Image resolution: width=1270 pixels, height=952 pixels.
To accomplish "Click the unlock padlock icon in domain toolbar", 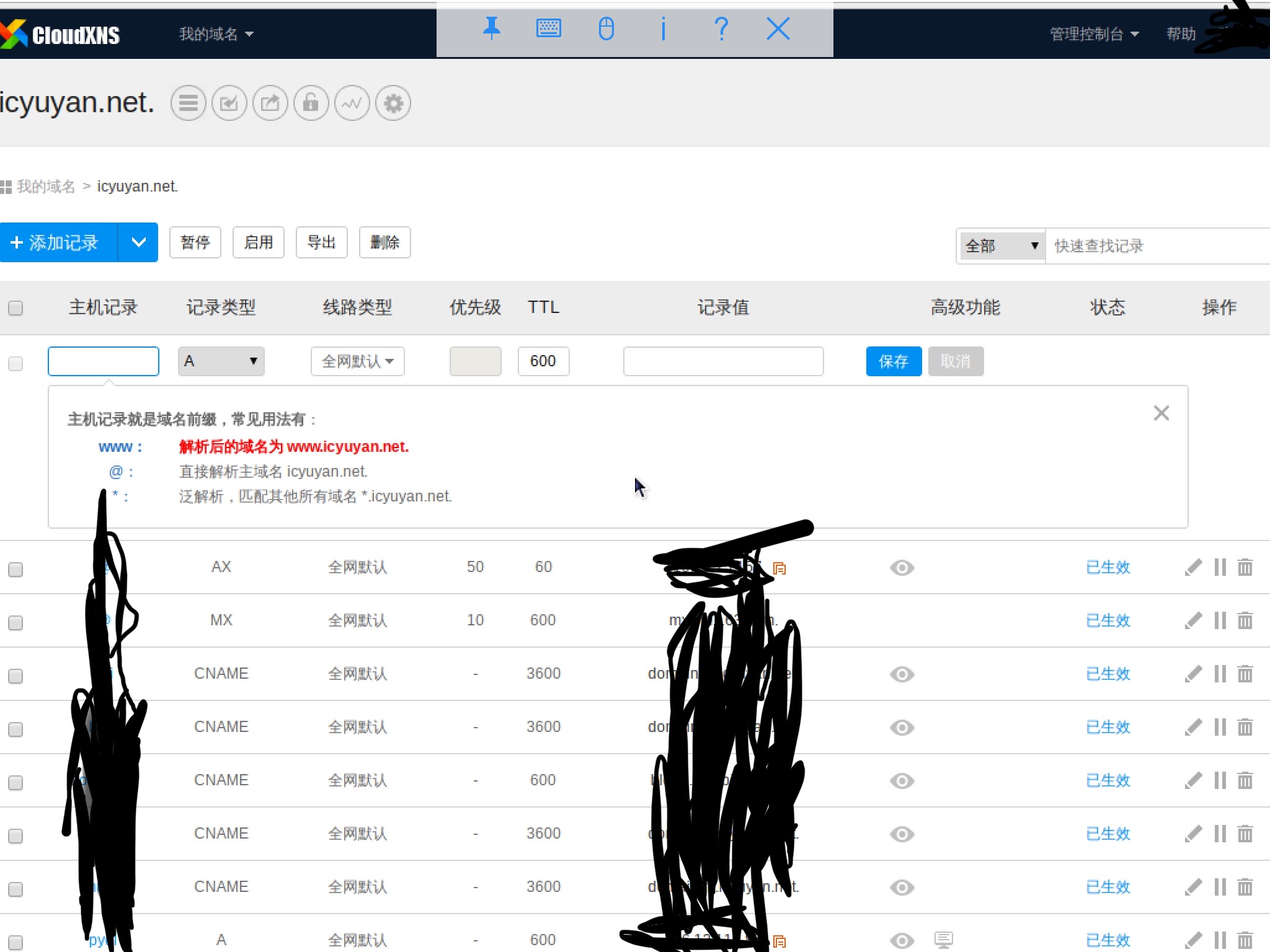I will pos(311,103).
